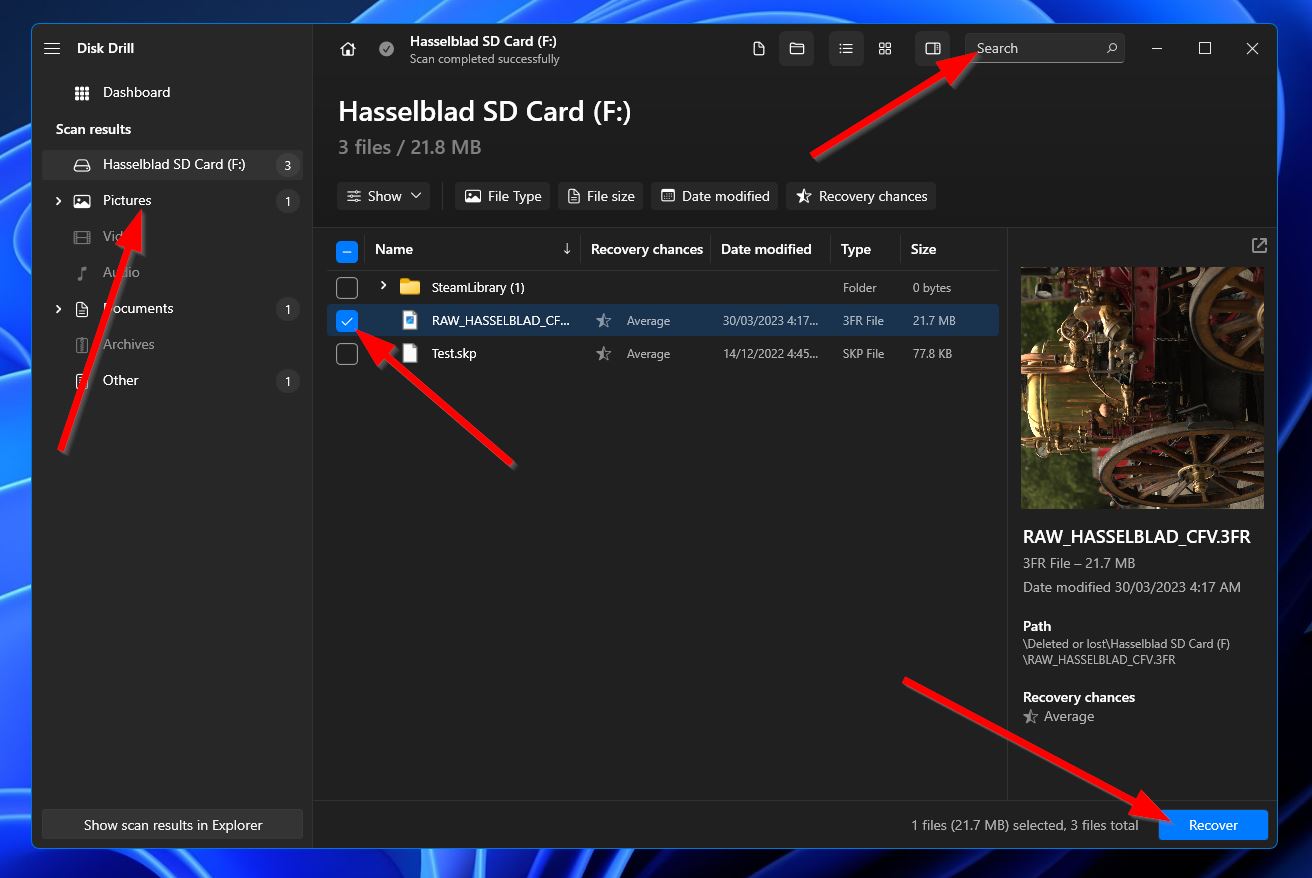Image resolution: width=1312 pixels, height=878 pixels.
Task: Click the scan completed checkmark icon
Action: pyautogui.click(x=386, y=49)
